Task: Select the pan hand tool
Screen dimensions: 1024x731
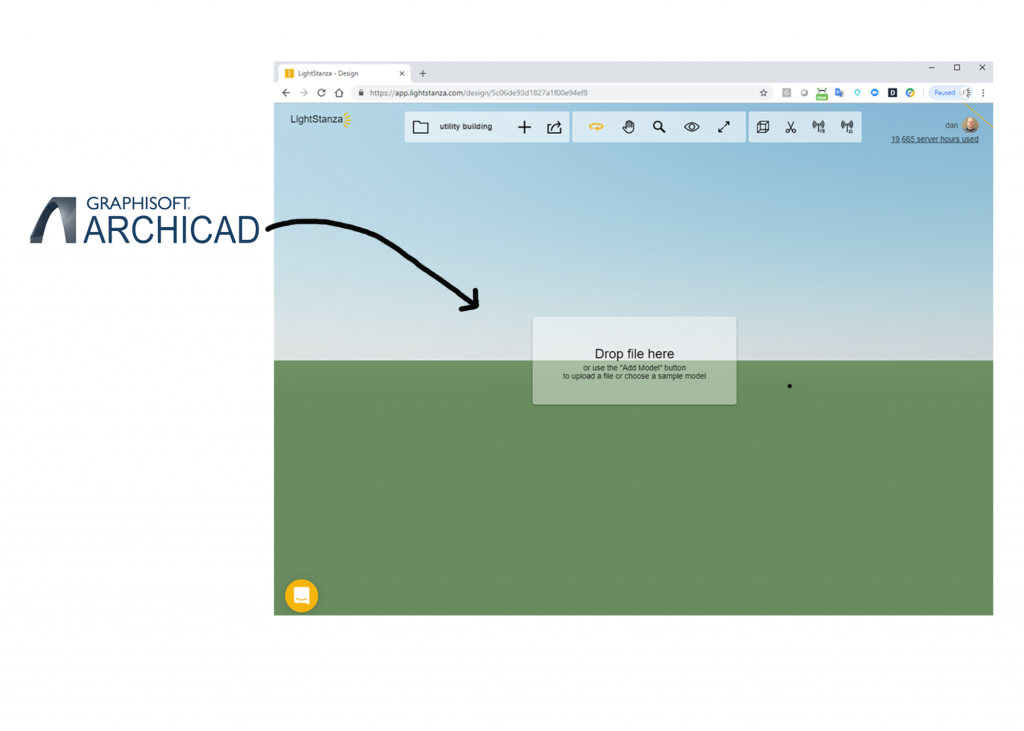Action: [x=628, y=127]
